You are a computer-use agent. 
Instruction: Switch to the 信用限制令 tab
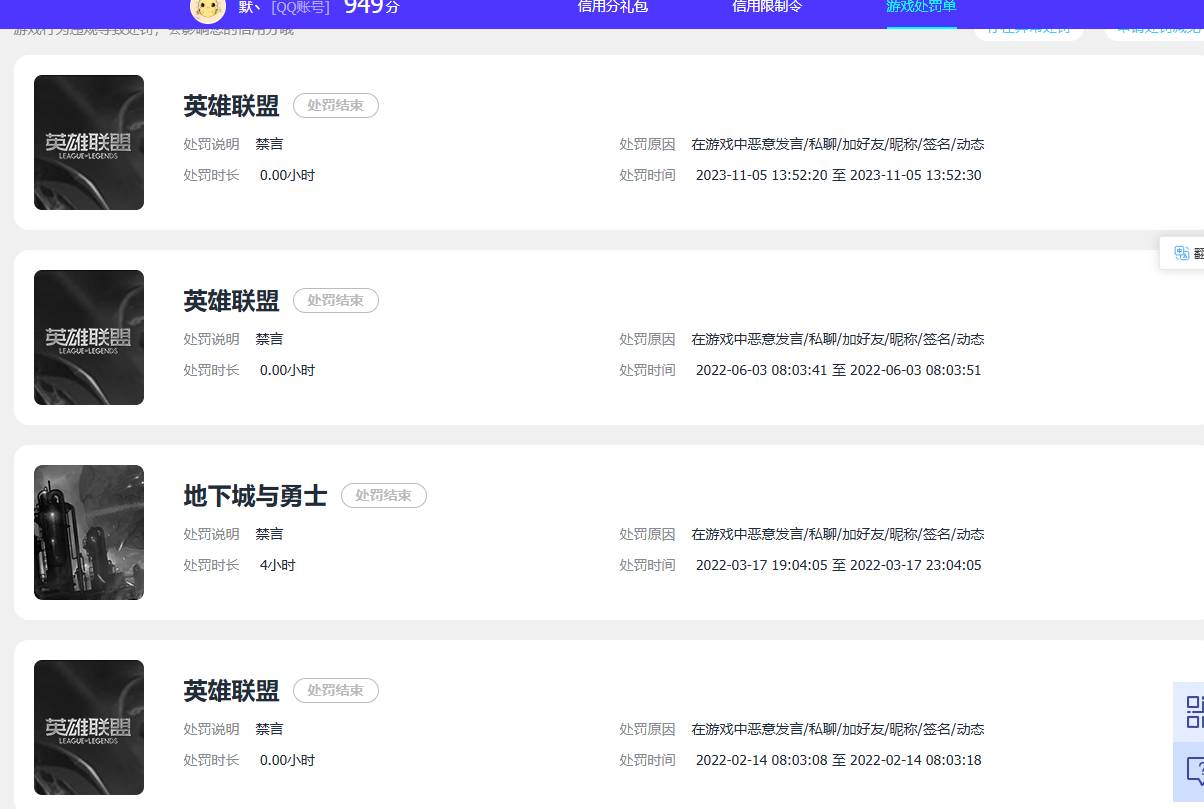point(767,7)
